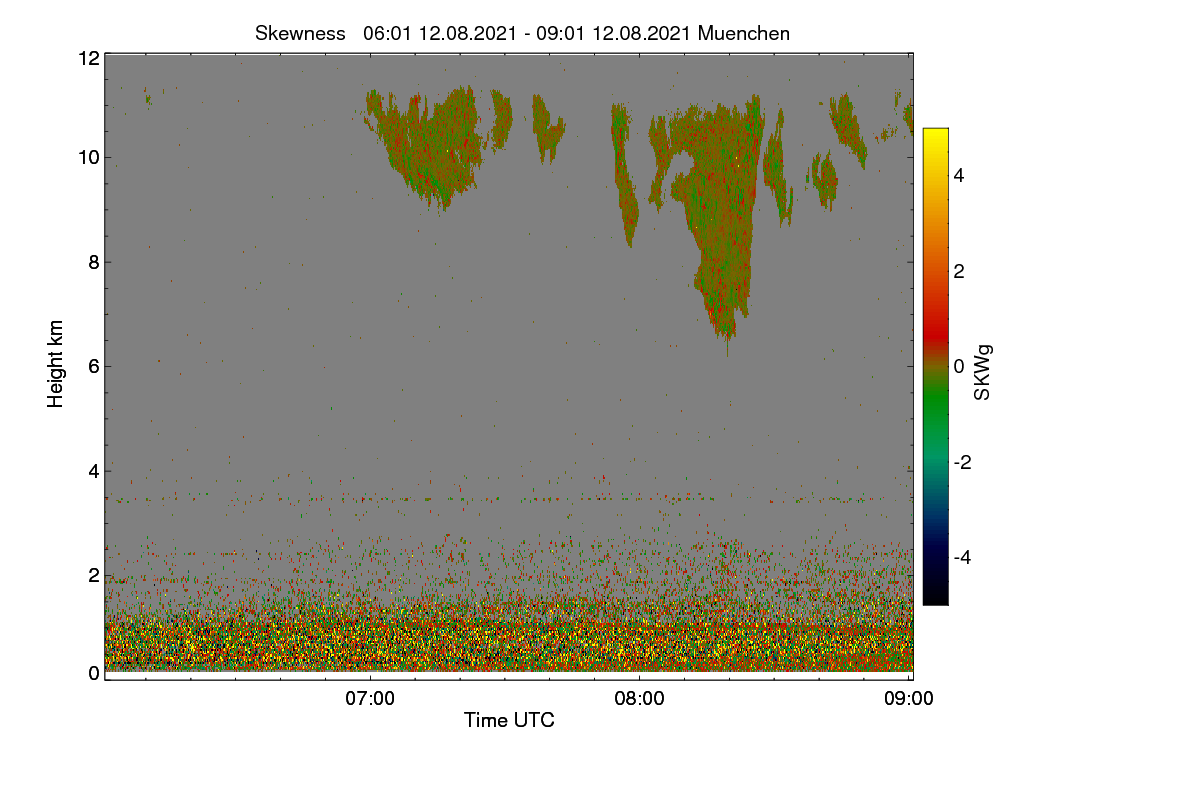The width and height of the screenshot is (1200, 800).
Task: Click the height tick label 12
Action: click(88, 58)
